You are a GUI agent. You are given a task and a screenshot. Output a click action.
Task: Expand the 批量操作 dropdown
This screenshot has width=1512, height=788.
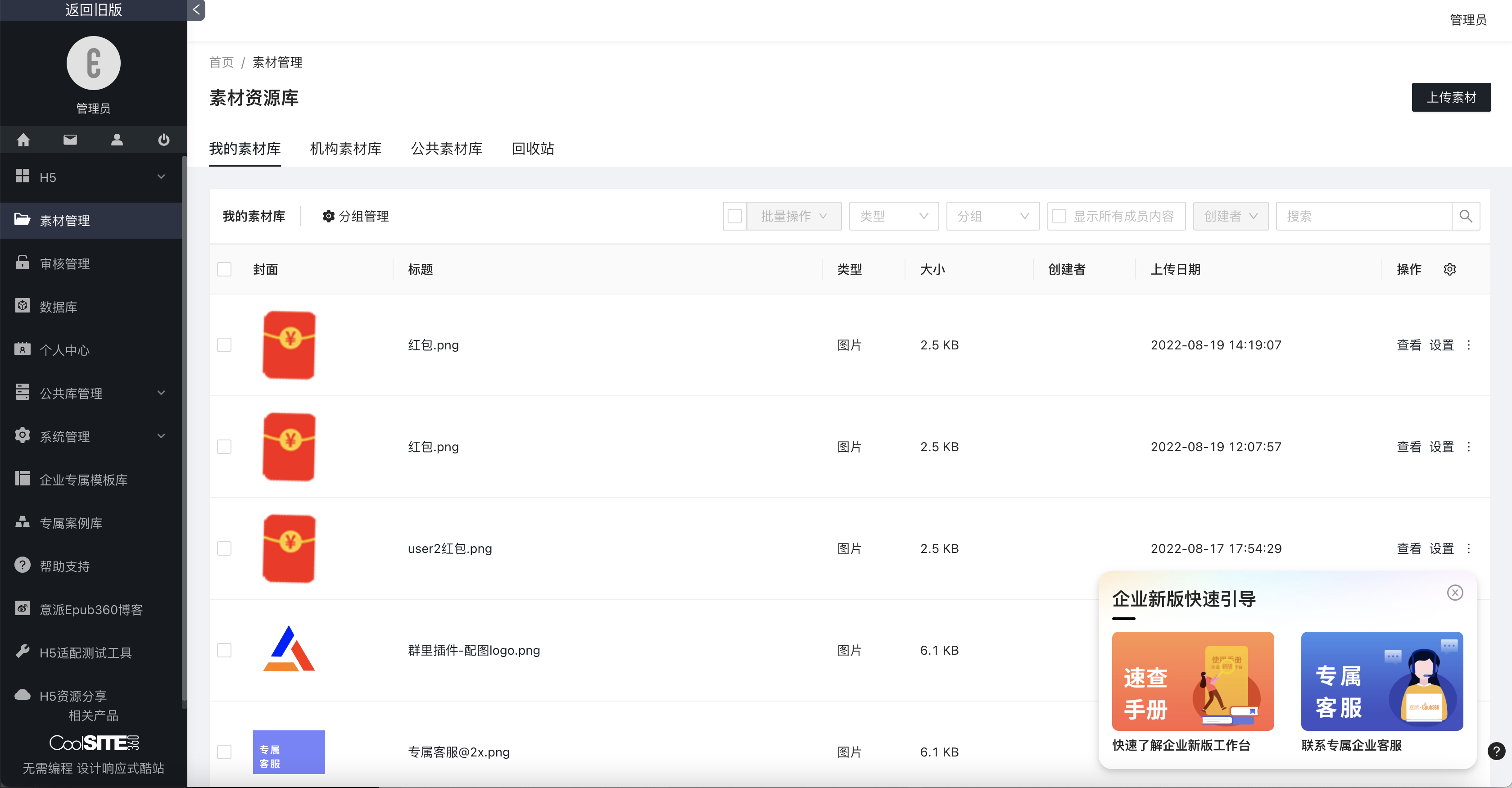pyautogui.click(x=793, y=216)
